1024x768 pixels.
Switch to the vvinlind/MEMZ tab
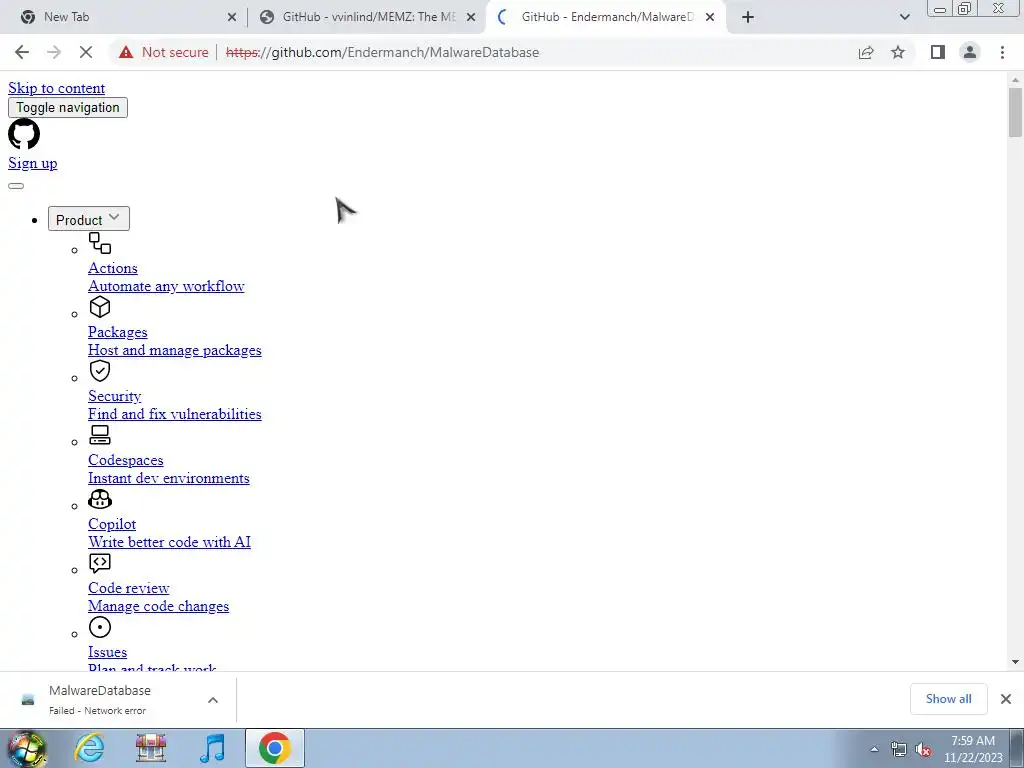[369, 17]
